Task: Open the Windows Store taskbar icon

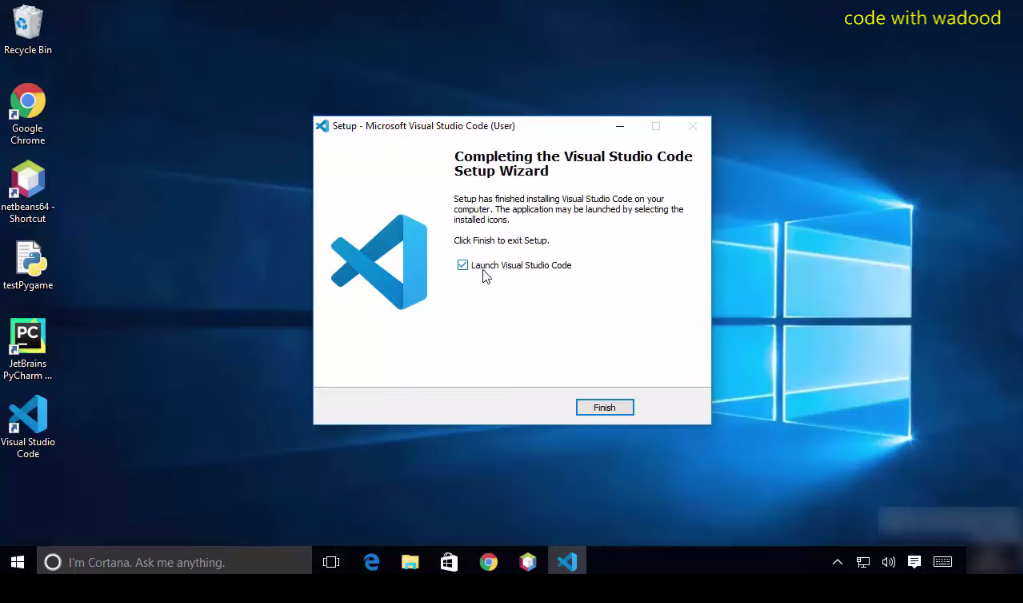Action: 449,562
